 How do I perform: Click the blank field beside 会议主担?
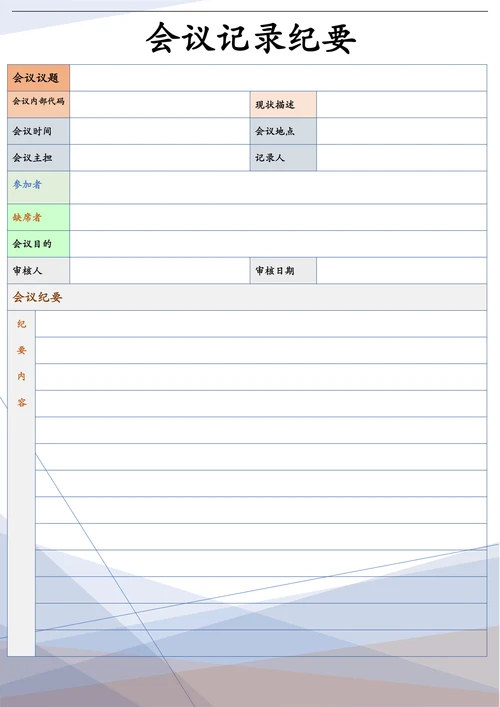click(x=160, y=158)
